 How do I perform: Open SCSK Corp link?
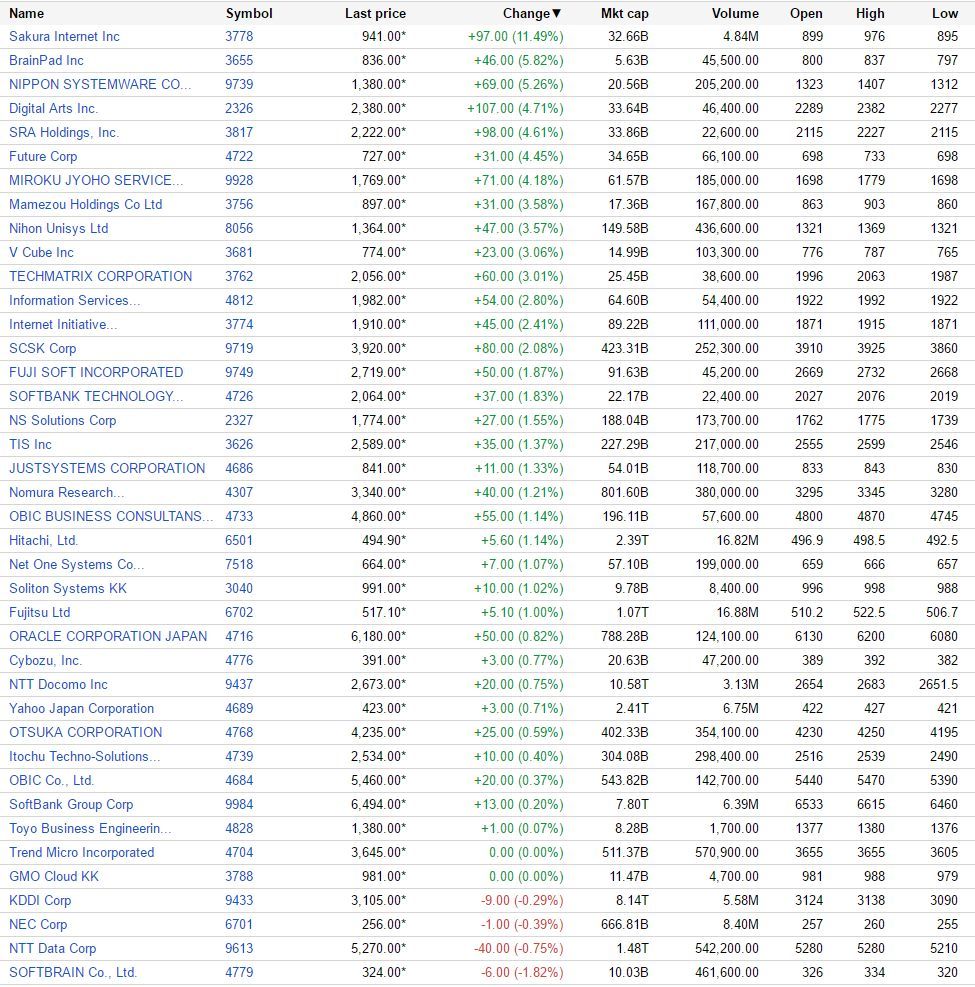(42, 348)
